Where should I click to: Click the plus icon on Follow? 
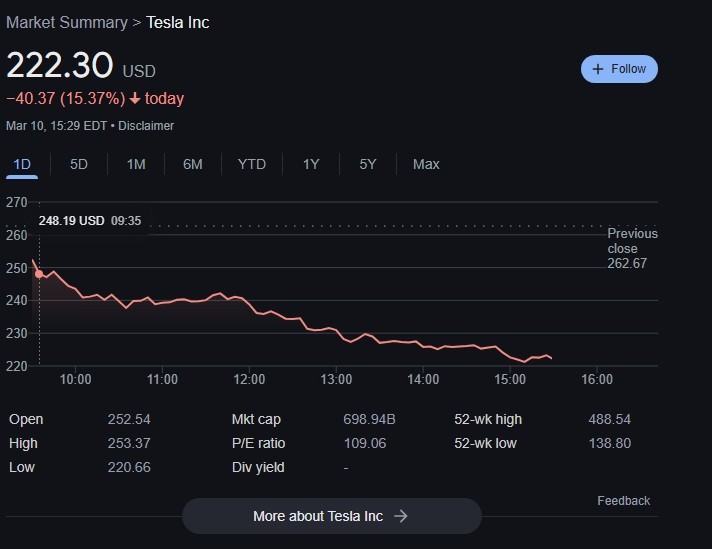pyautogui.click(x=598, y=69)
